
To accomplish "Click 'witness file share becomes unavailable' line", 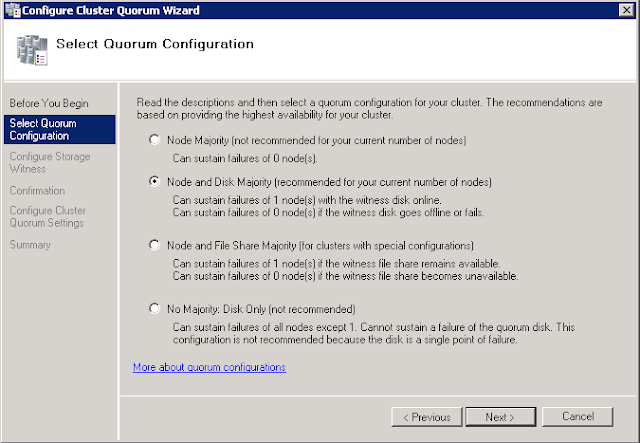I will (345, 276).
